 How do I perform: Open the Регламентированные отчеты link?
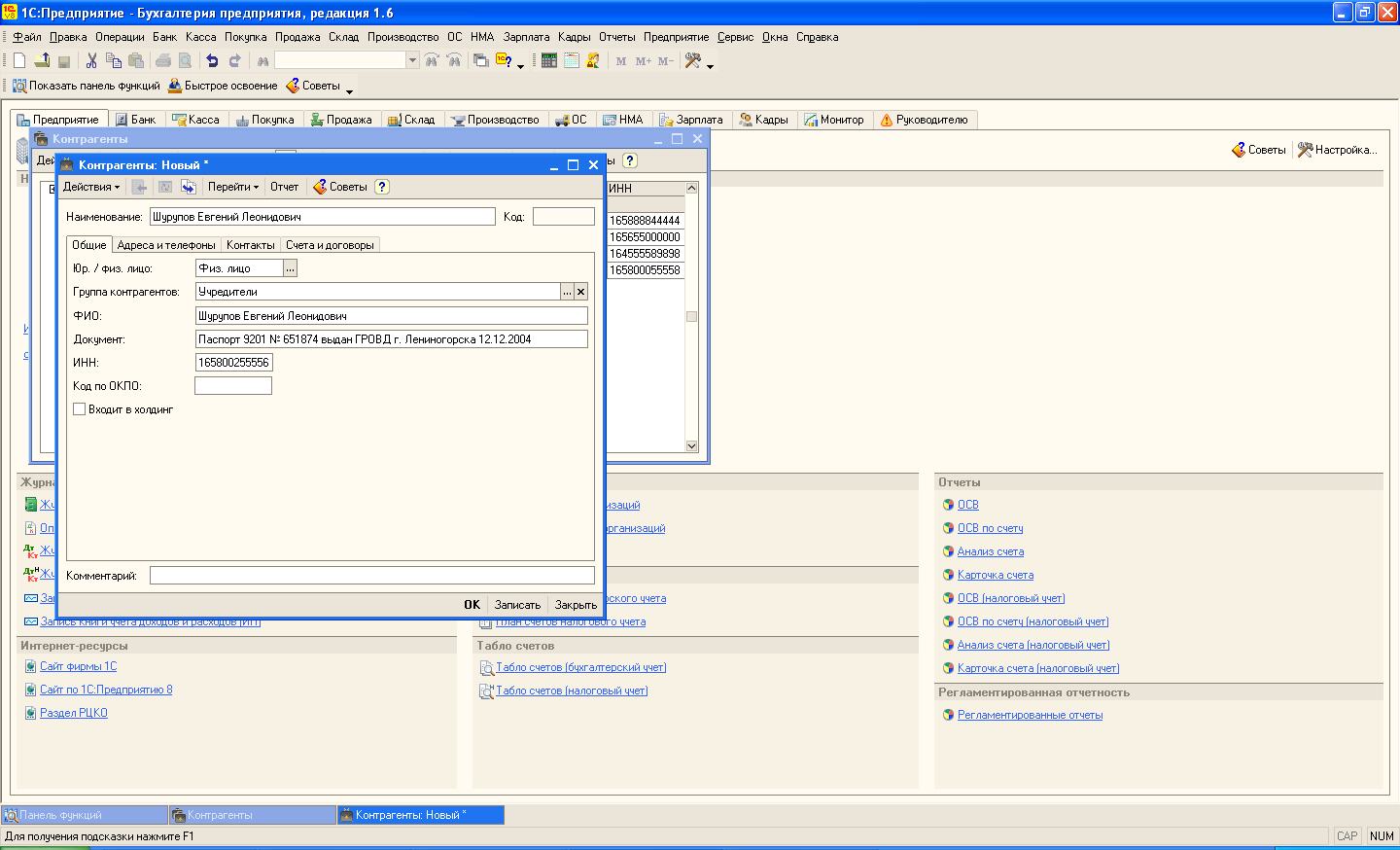pyautogui.click(x=1030, y=715)
